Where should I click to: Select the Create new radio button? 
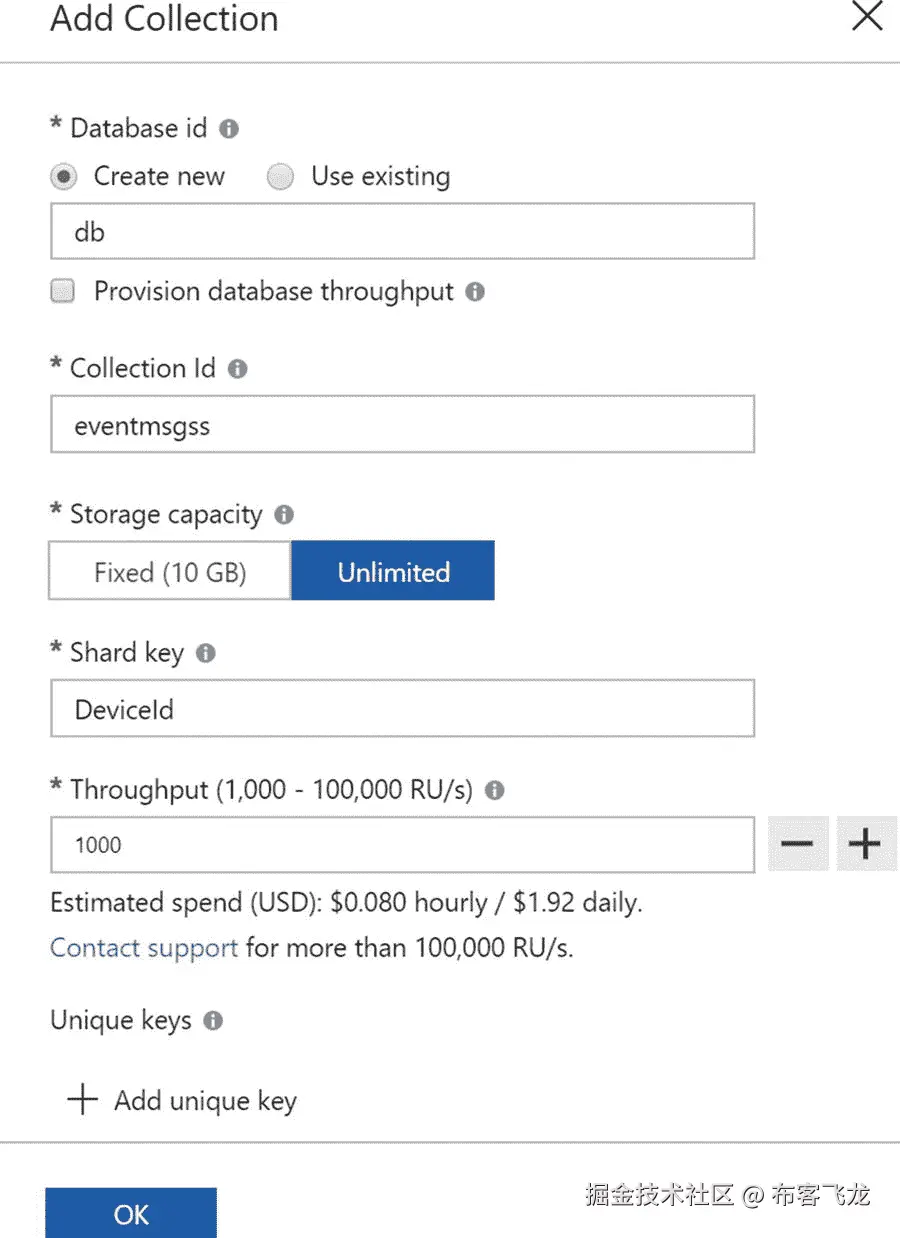tap(63, 177)
